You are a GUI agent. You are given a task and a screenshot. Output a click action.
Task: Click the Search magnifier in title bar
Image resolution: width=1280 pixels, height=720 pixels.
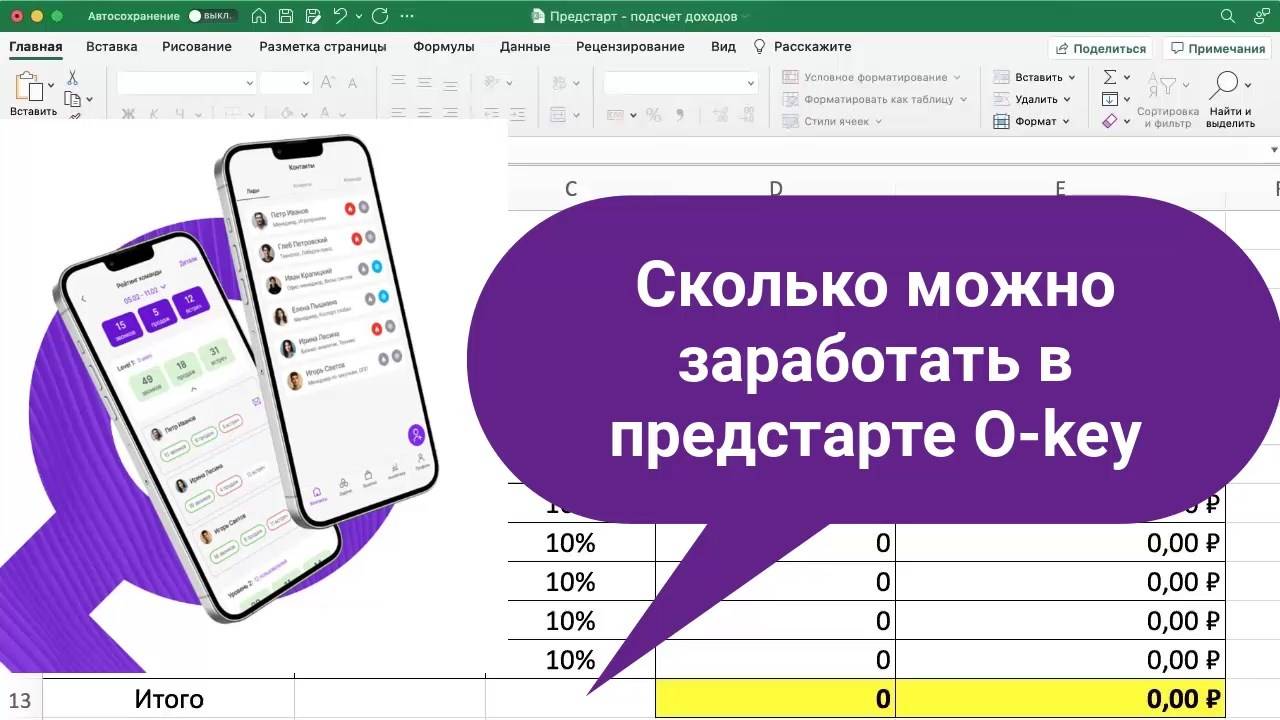[x=1228, y=16]
